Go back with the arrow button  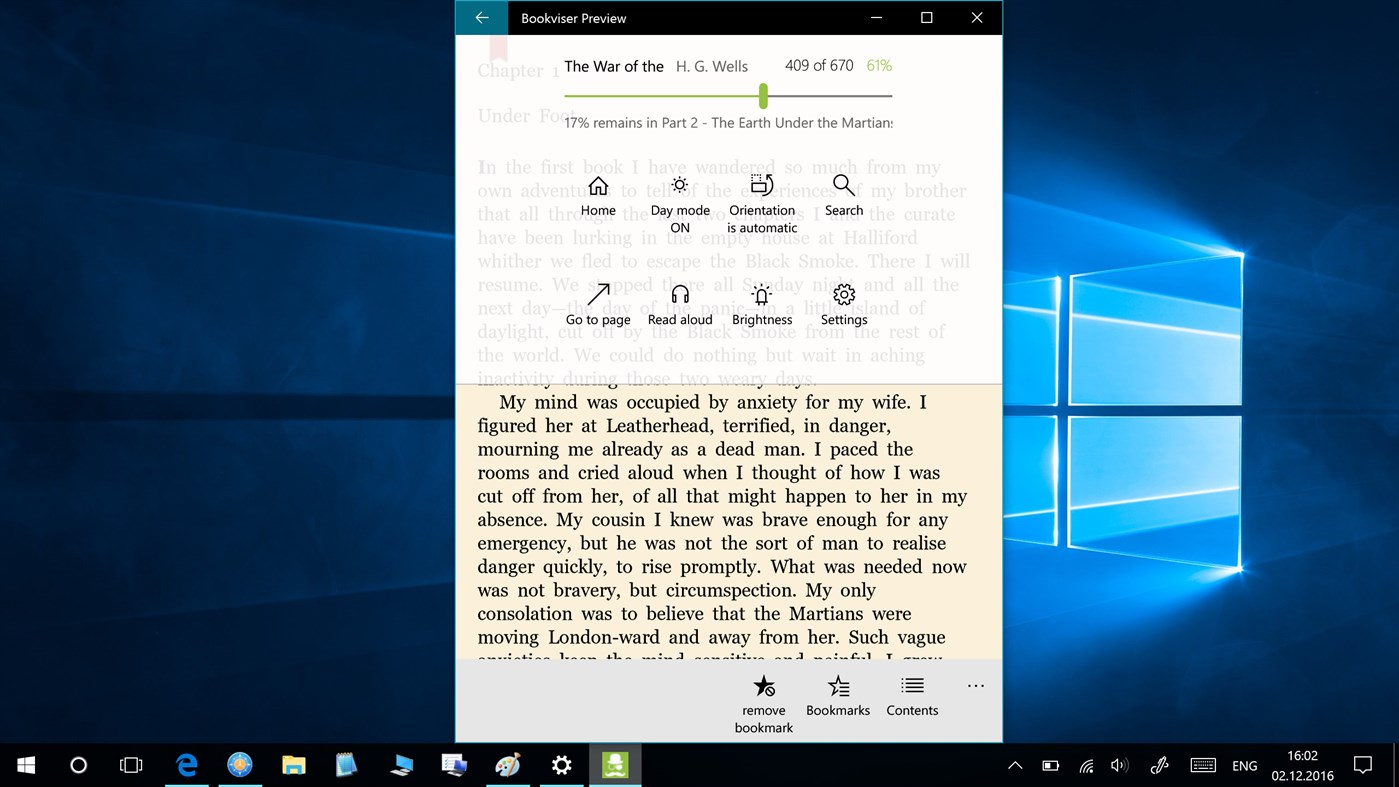click(480, 17)
